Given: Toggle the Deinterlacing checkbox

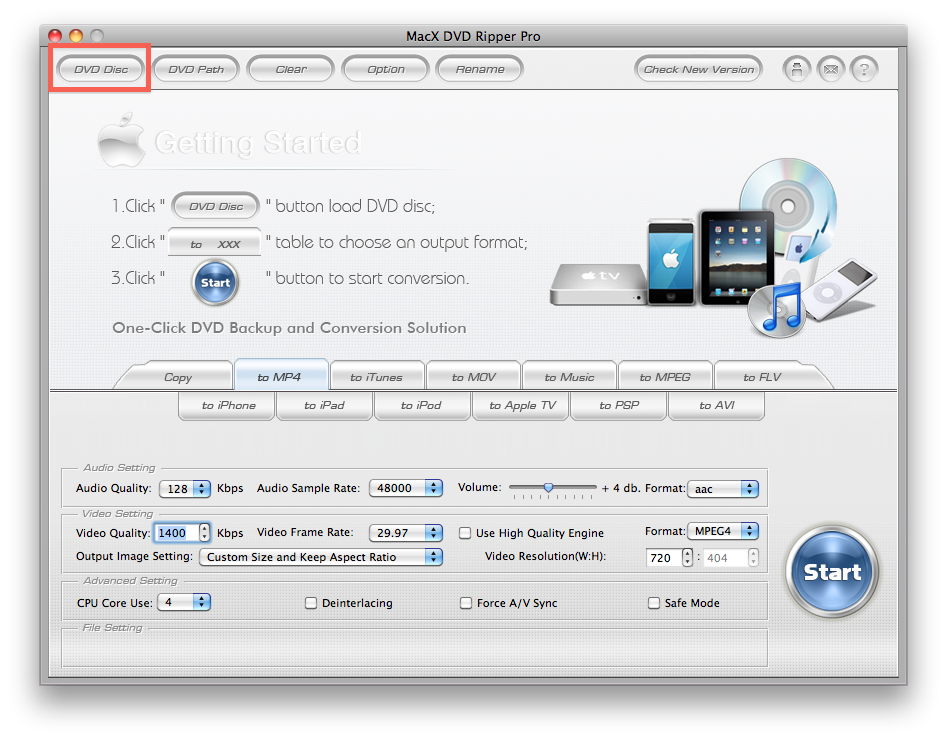Looking at the screenshot, I should point(311,603).
